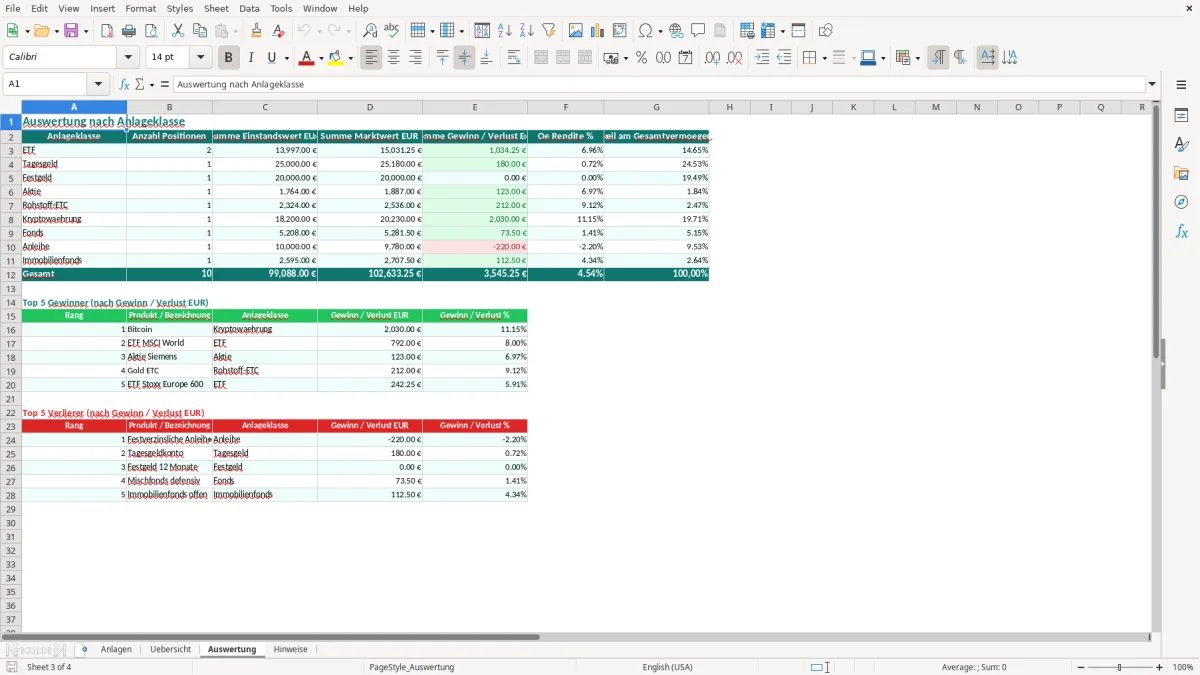
Task: Click English (USA) language in status bar
Action: click(x=667, y=667)
